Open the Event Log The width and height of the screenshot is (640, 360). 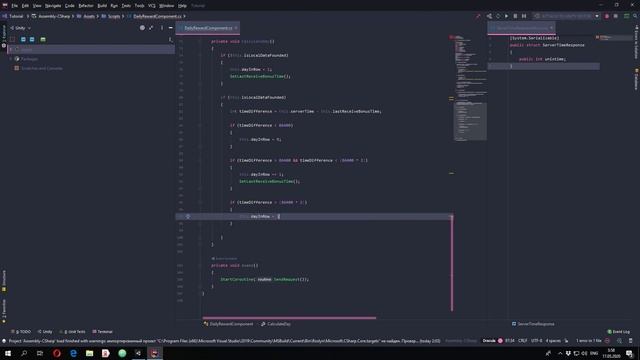[x=618, y=332]
